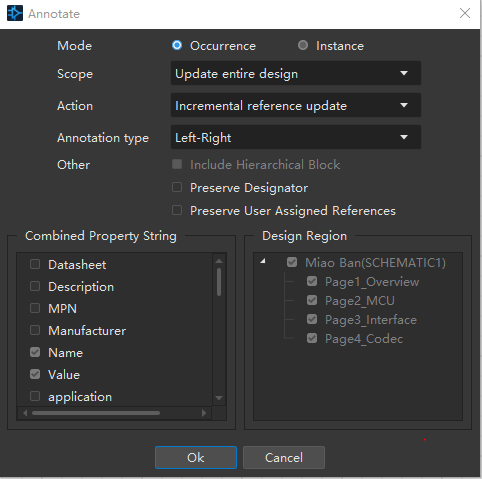This screenshot has width=482, height=479.
Task: Toggle the Page4_Codec page checkbox
Action: coord(312,338)
